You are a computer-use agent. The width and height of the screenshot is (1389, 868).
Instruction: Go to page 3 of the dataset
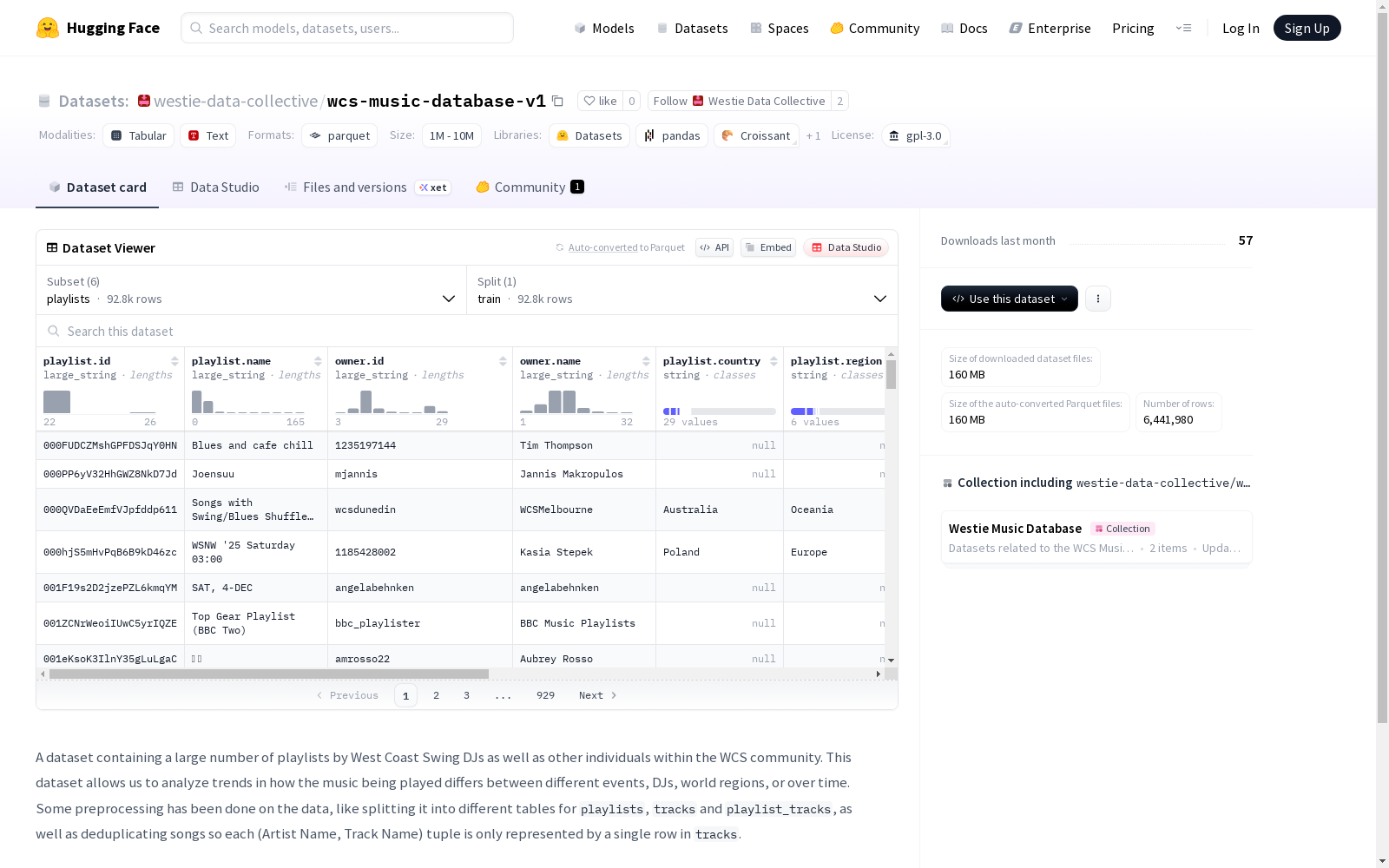click(x=466, y=695)
